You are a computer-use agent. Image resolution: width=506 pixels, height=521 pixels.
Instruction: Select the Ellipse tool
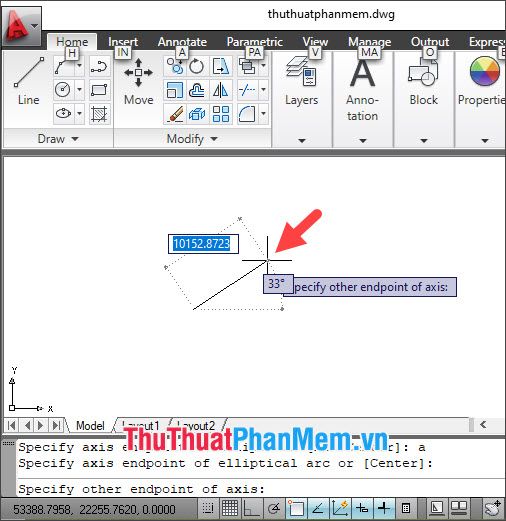click(x=63, y=114)
